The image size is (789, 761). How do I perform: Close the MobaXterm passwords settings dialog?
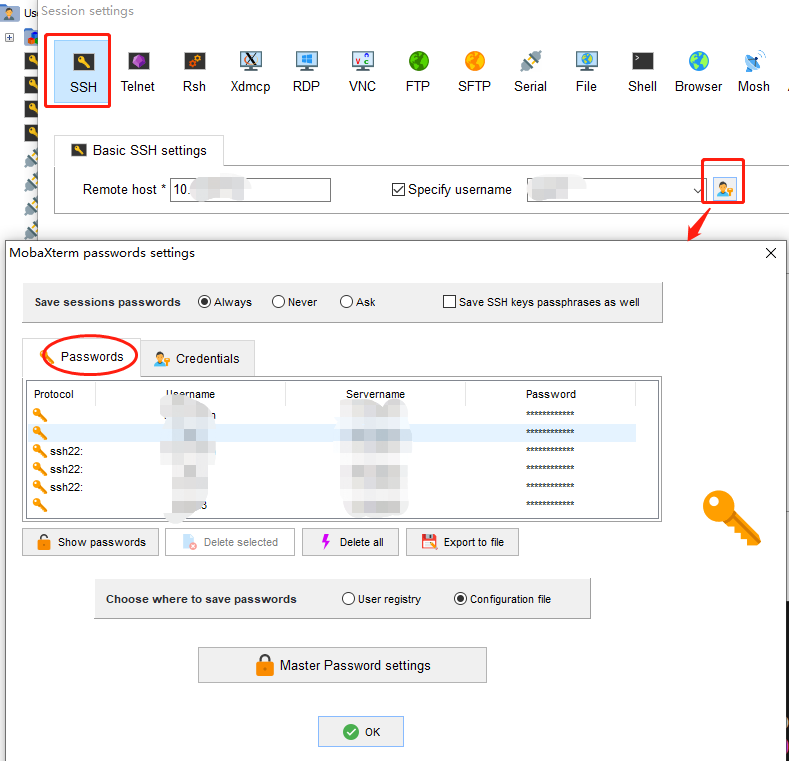[770, 253]
